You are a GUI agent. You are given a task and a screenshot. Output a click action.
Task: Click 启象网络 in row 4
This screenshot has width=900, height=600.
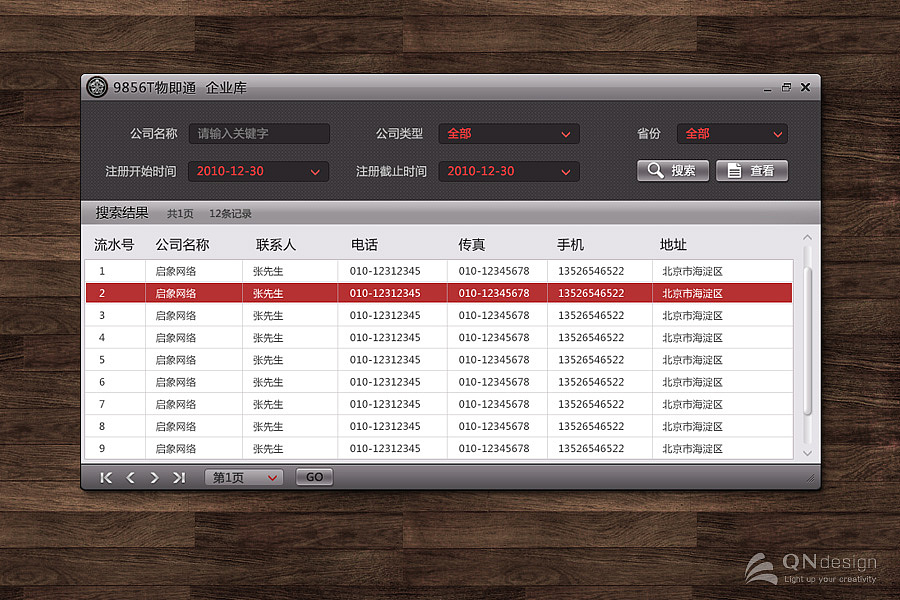(x=176, y=338)
